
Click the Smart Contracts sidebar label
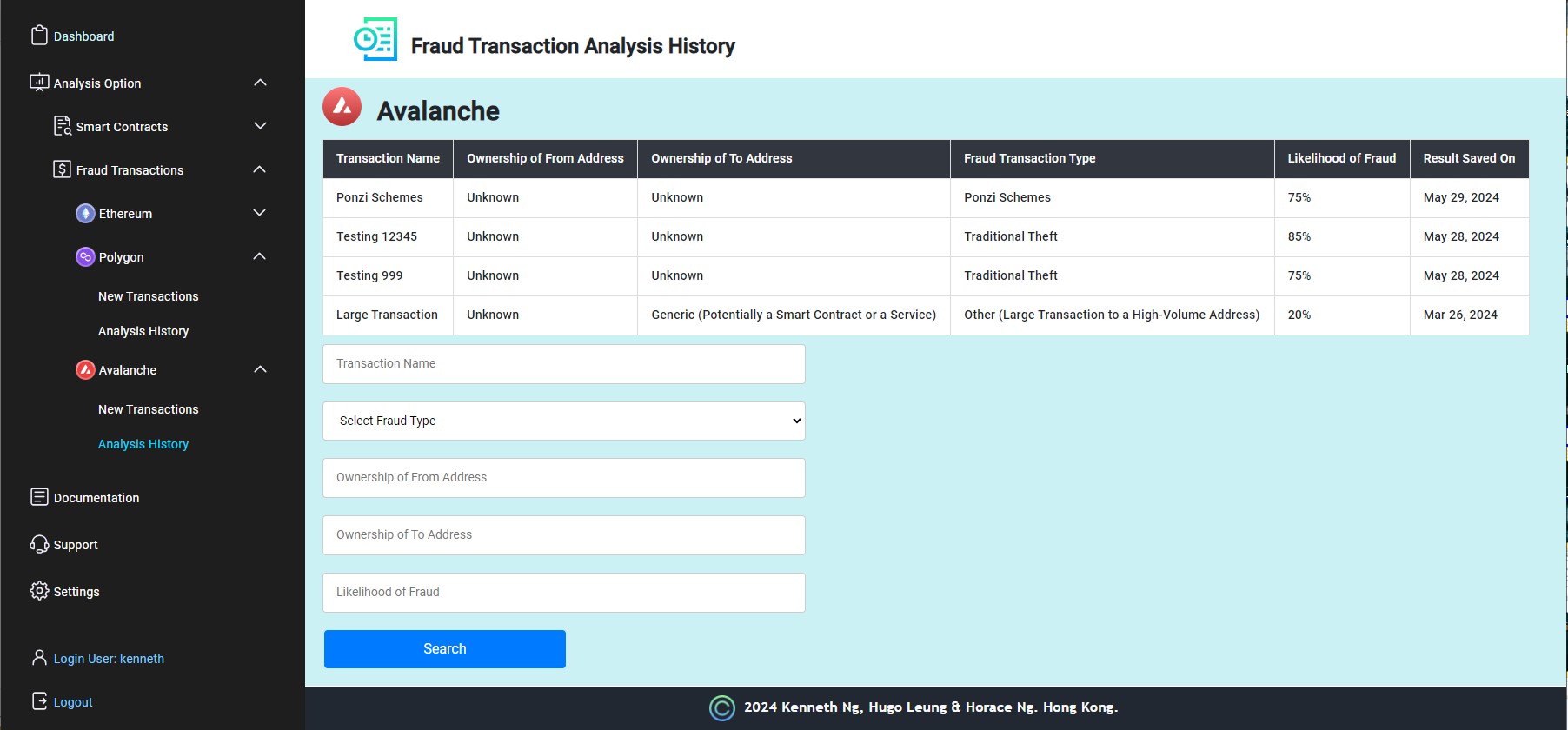pos(122,127)
